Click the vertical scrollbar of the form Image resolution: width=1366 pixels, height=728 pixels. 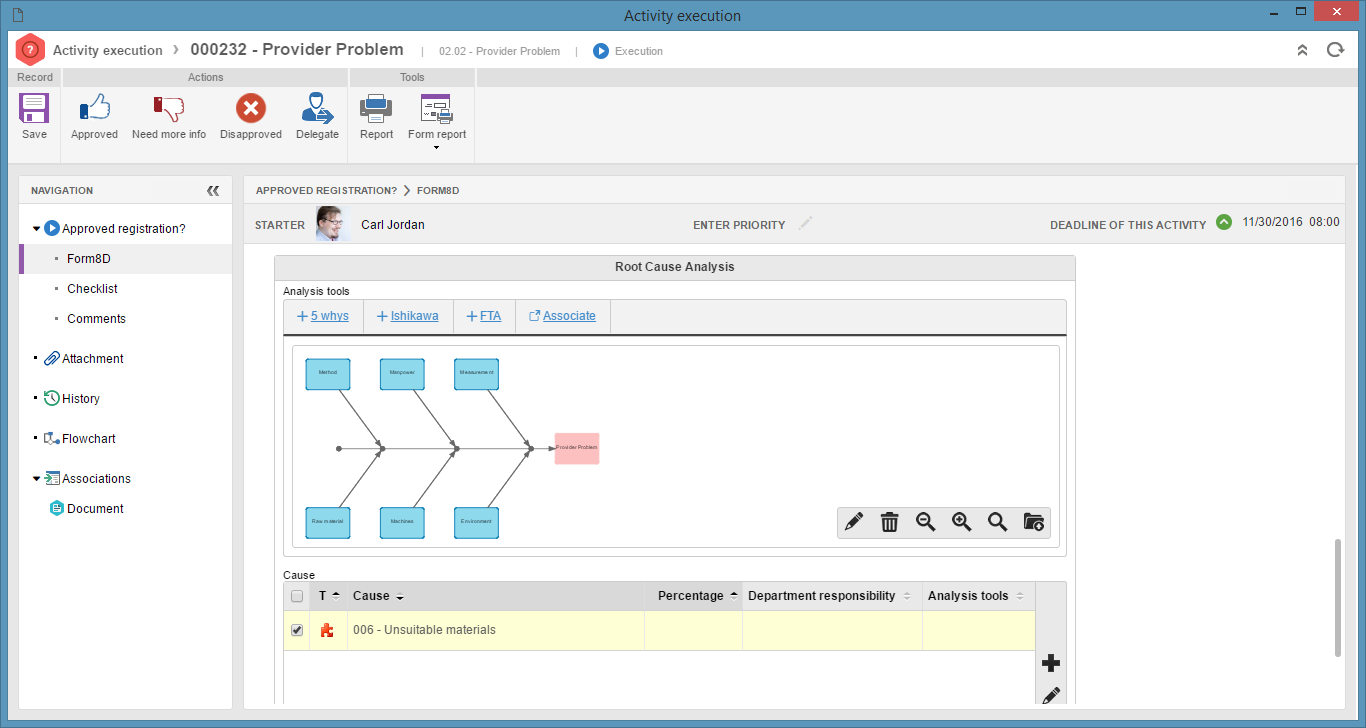[1338, 598]
